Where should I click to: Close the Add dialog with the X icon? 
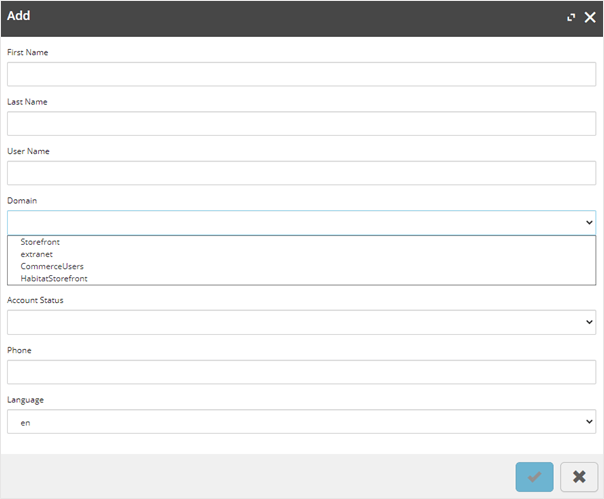click(590, 17)
